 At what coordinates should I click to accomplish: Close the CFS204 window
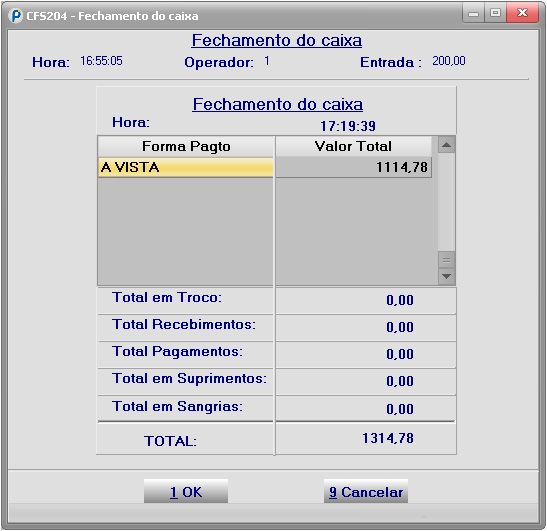click(522, 14)
